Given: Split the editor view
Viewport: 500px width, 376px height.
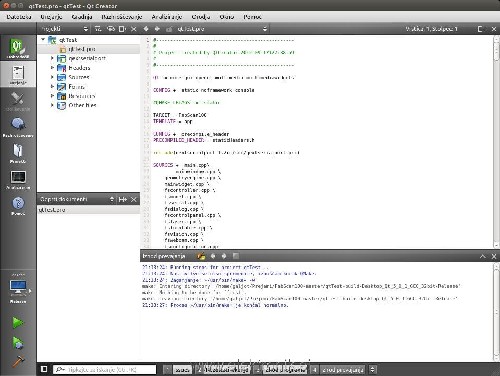Looking at the screenshot, I should (480, 29).
